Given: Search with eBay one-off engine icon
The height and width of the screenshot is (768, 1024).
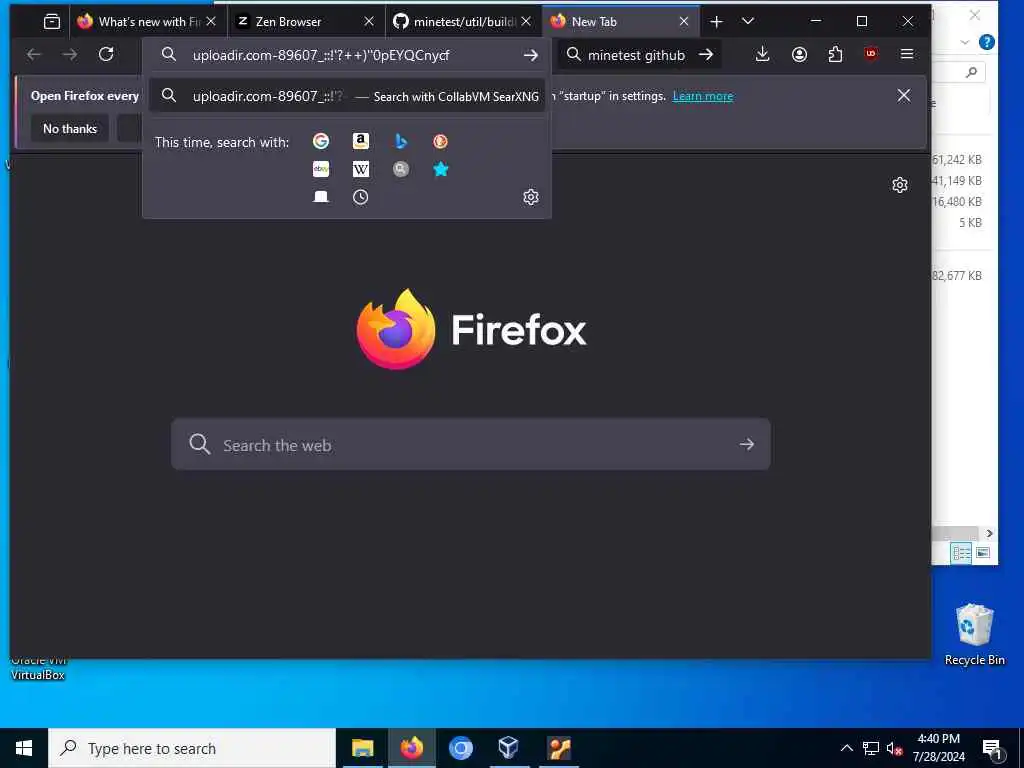Looking at the screenshot, I should [321, 169].
